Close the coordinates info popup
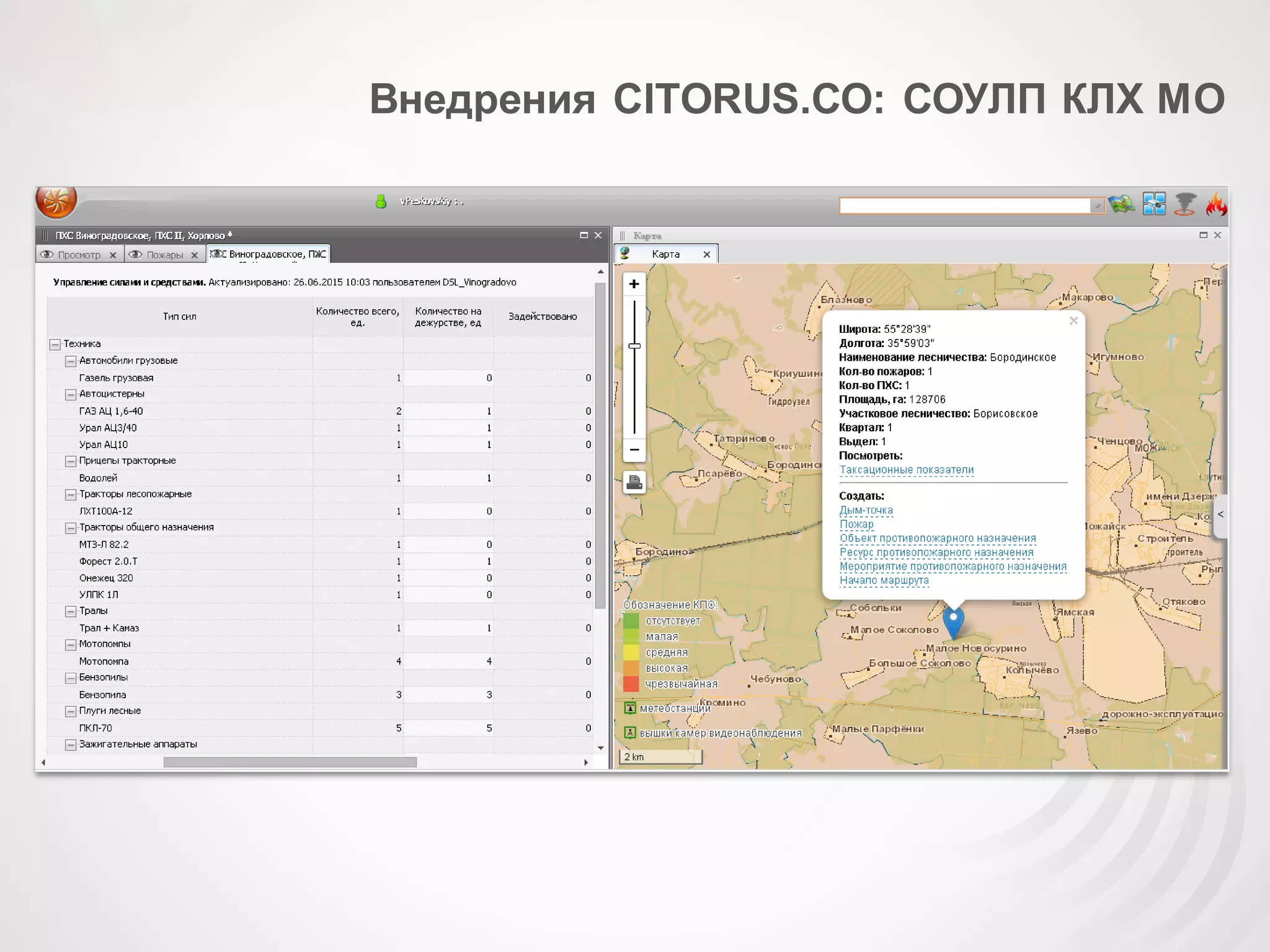1270x952 pixels. (1073, 320)
